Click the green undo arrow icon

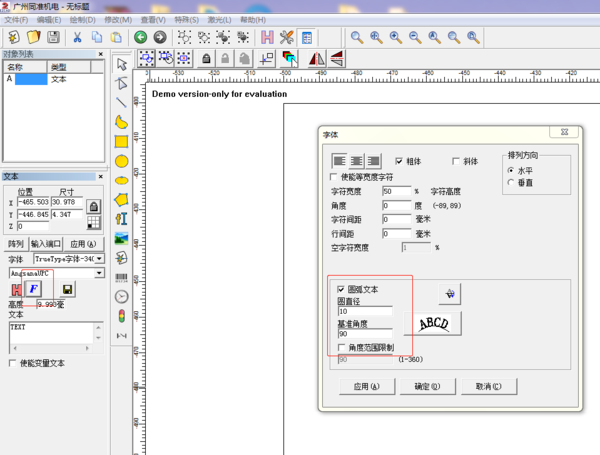click(141, 37)
